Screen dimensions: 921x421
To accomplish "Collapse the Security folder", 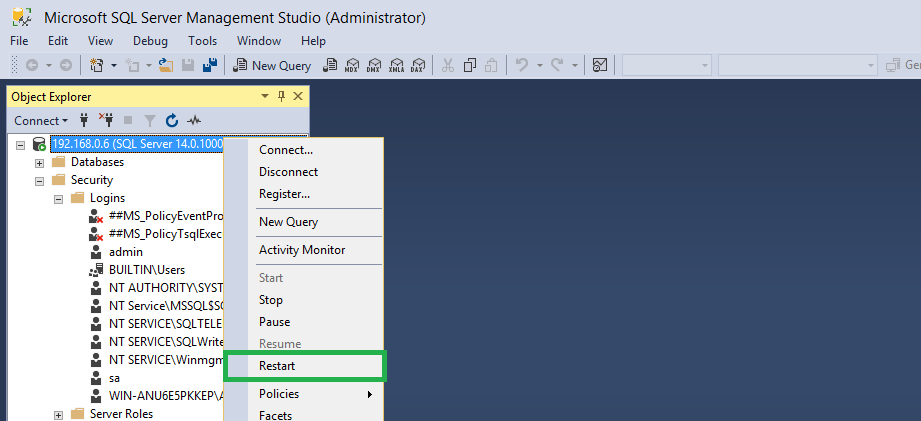I will click(x=40, y=181).
